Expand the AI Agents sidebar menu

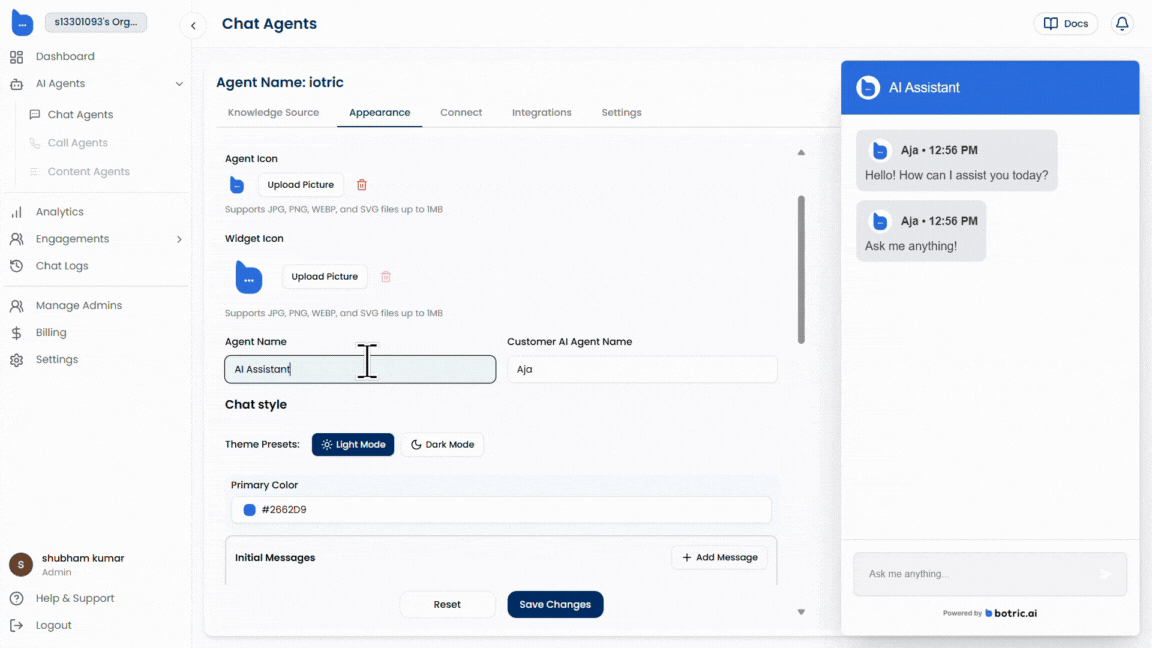tap(180, 83)
